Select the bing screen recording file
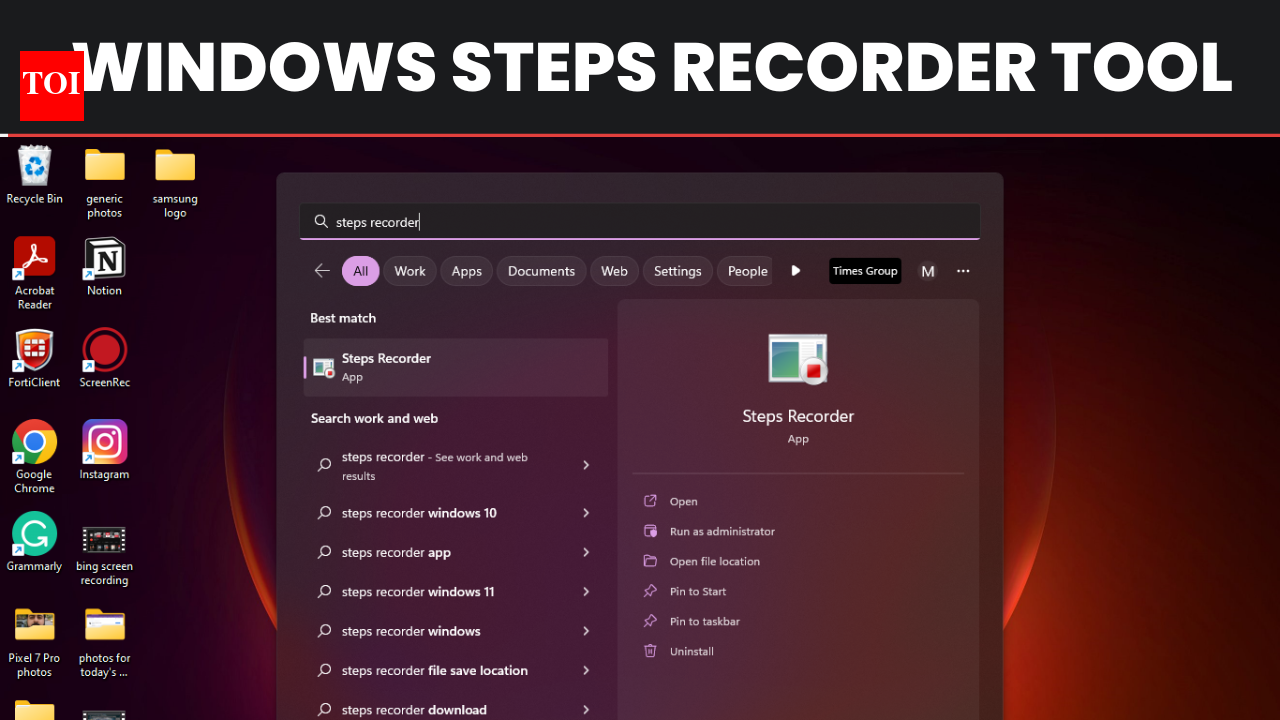This screenshot has height=720, width=1280. tap(104, 554)
